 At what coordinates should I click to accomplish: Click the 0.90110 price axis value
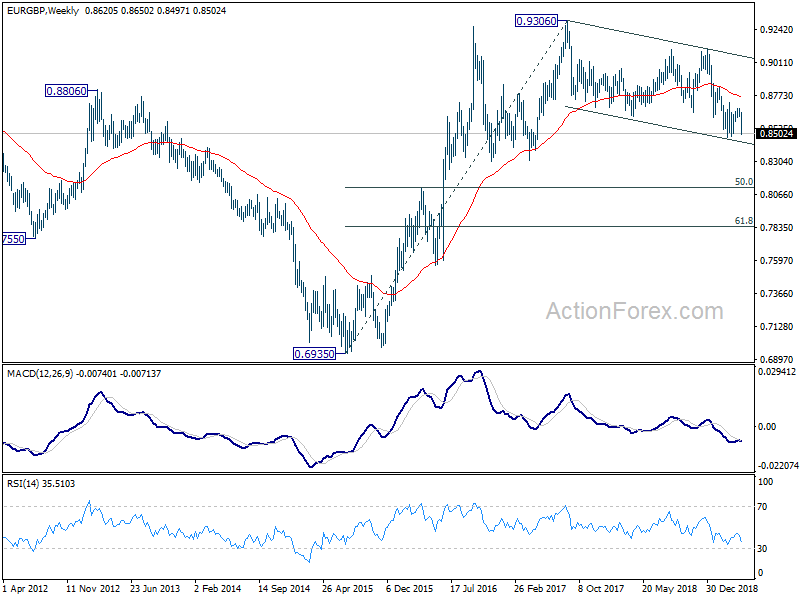point(777,62)
